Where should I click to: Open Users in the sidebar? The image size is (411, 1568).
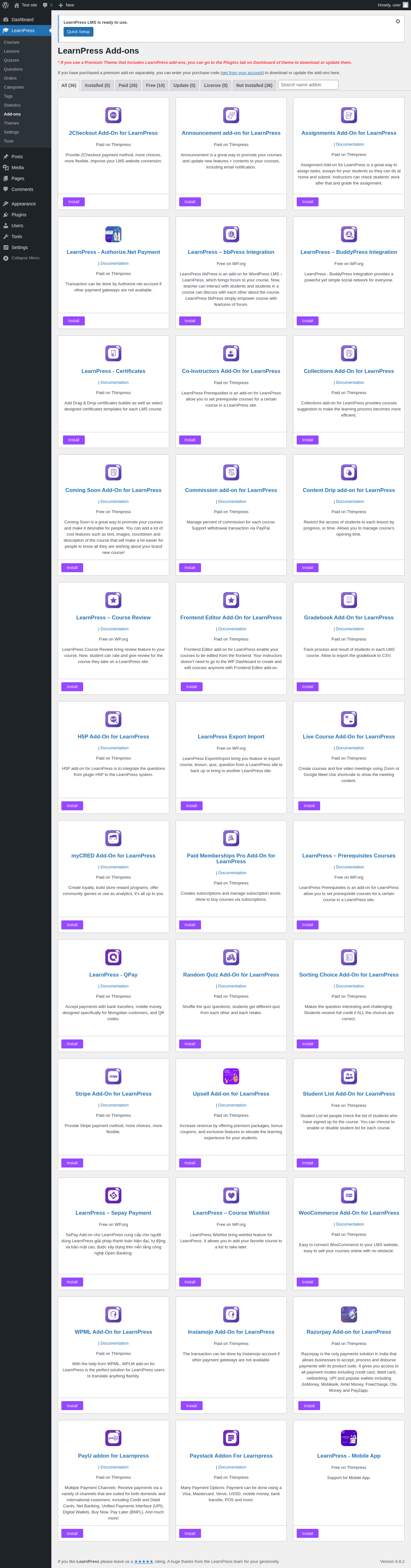26,225
